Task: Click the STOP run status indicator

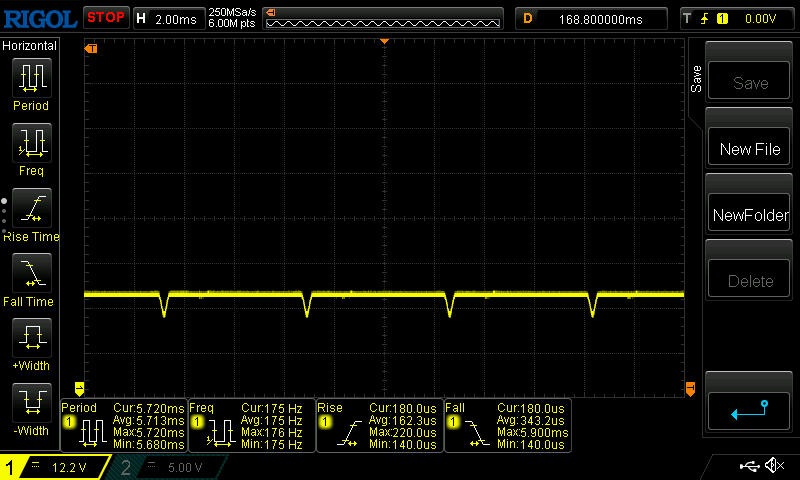Action: coord(105,17)
